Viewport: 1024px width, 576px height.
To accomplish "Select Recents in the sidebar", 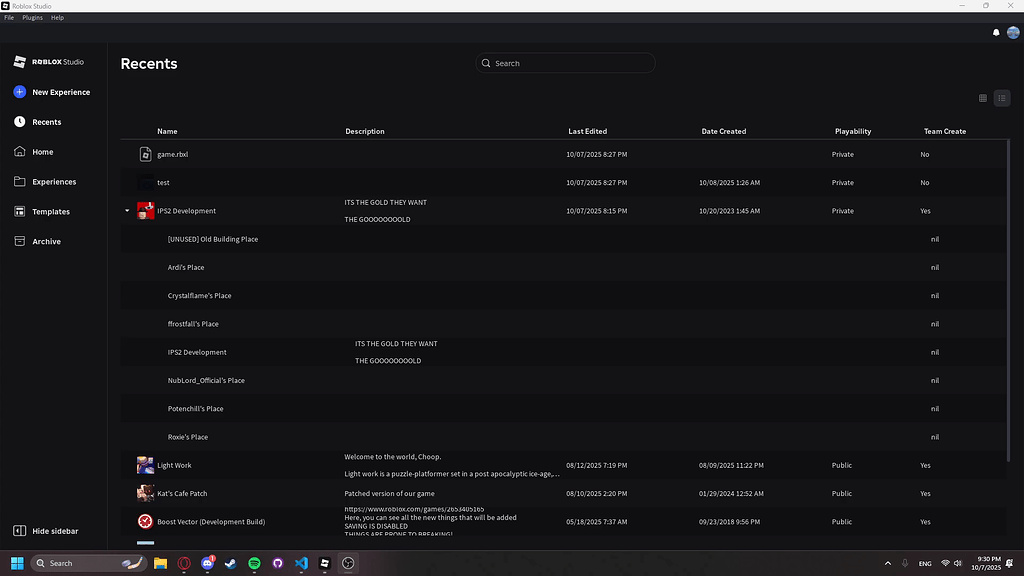I will click(45, 121).
